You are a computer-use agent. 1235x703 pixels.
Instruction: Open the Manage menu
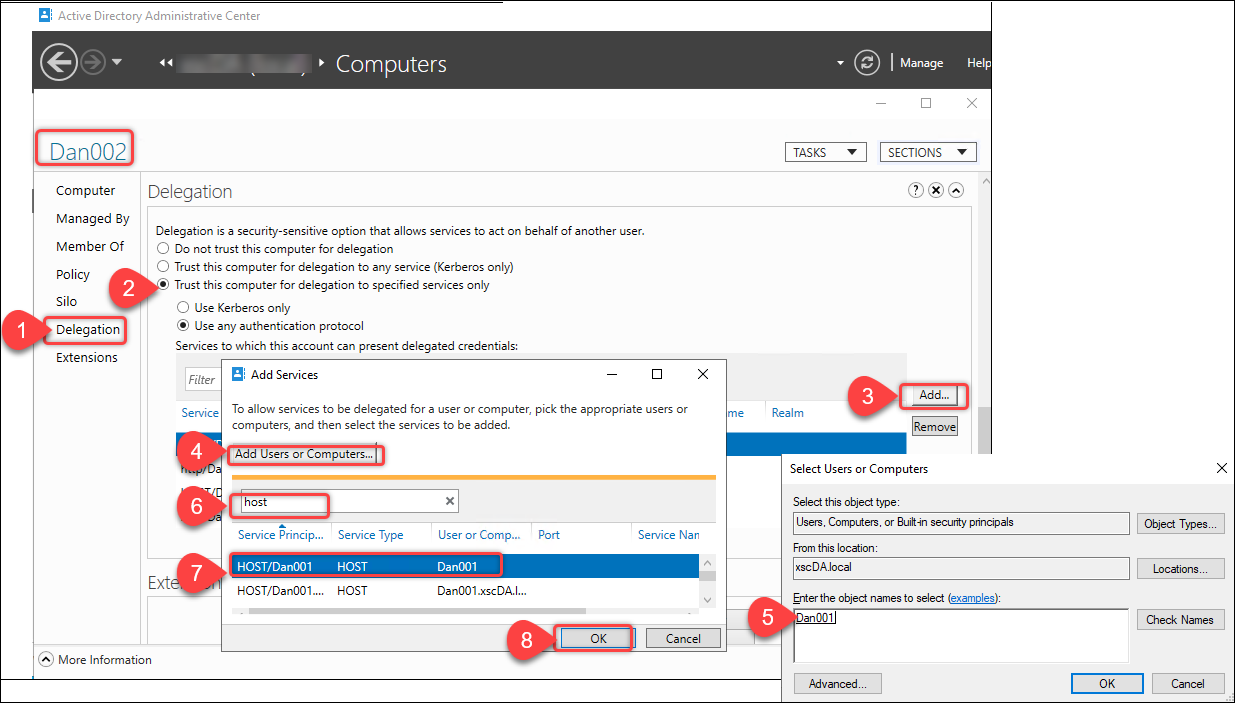pos(921,62)
